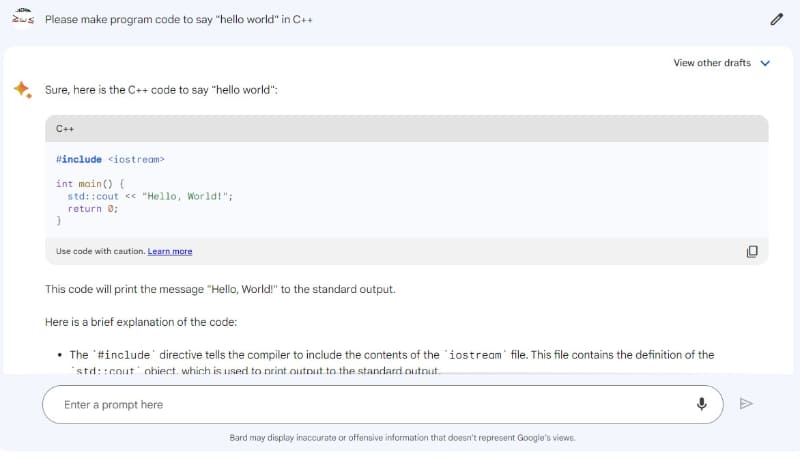Click the edit prompt pencil icon
The width and height of the screenshot is (800, 461).
point(777,19)
